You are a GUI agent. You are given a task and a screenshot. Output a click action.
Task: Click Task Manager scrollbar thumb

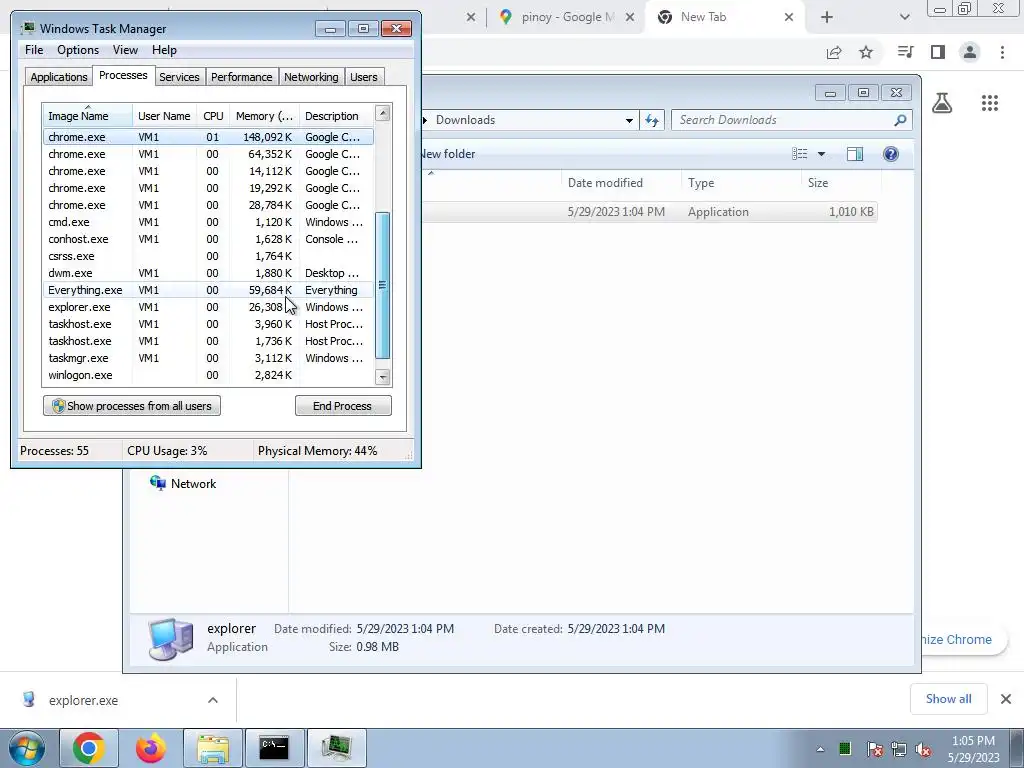coord(383,285)
